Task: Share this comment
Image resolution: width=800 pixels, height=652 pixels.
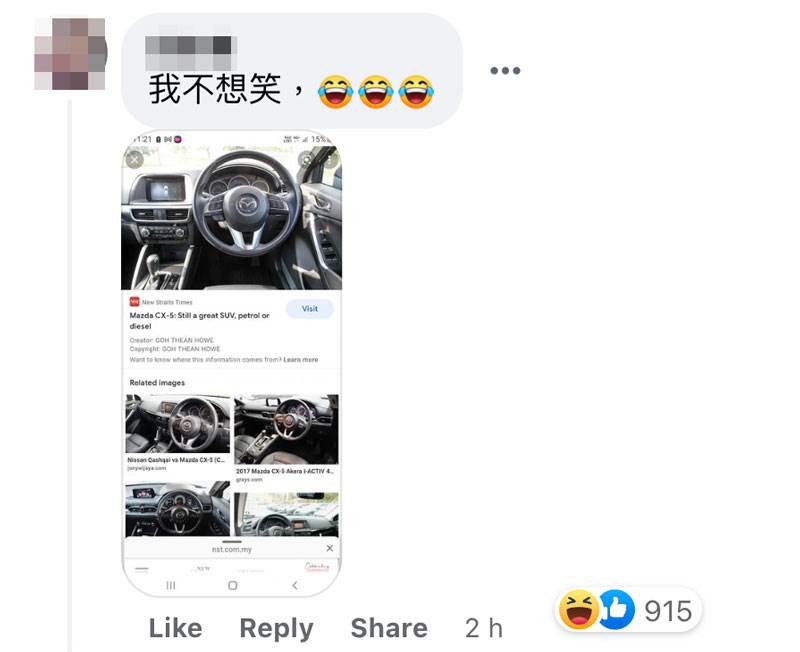Action: tap(389, 628)
